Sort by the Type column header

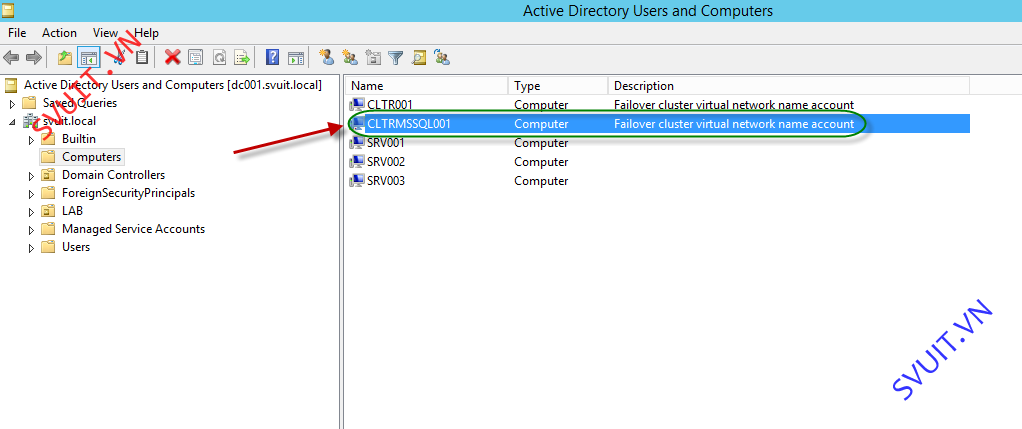click(x=558, y=85)
